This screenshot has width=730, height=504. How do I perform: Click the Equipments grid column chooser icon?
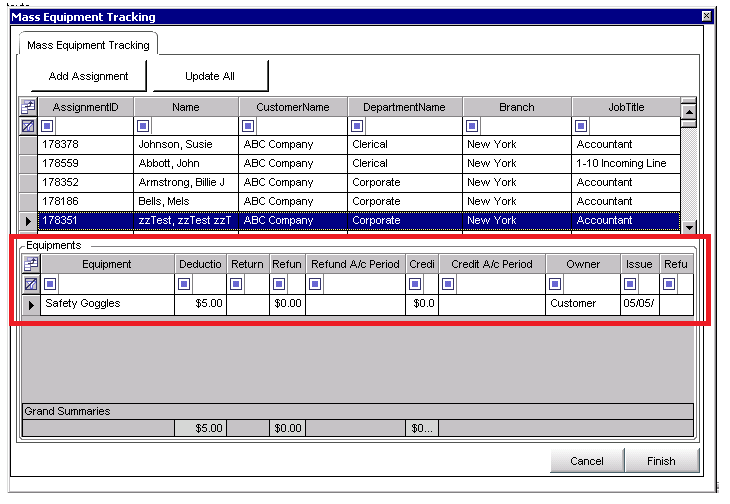31,264
